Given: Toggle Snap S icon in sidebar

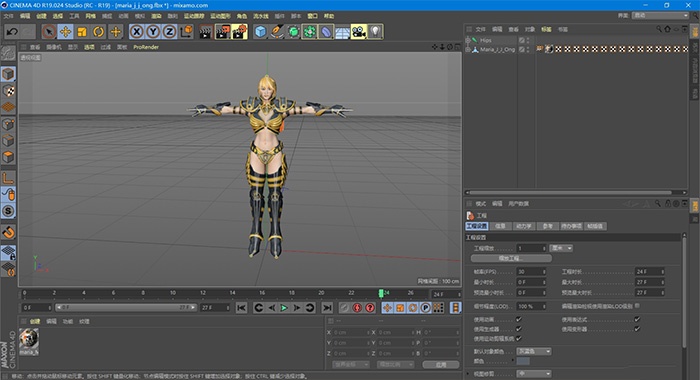Looking at the screenshot, I should [x=8, y=211].
